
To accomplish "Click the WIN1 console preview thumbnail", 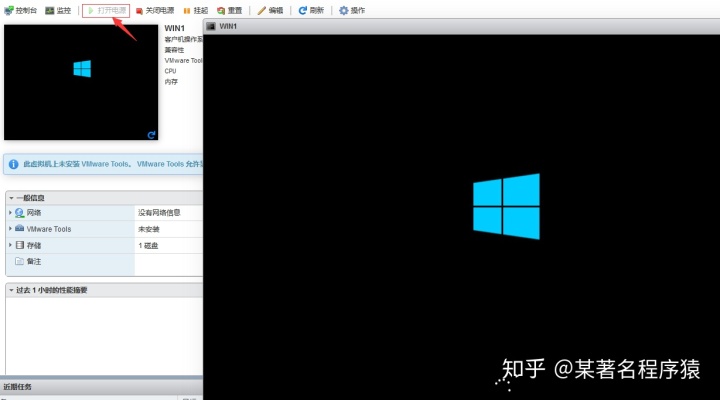I will coord(81,82).
